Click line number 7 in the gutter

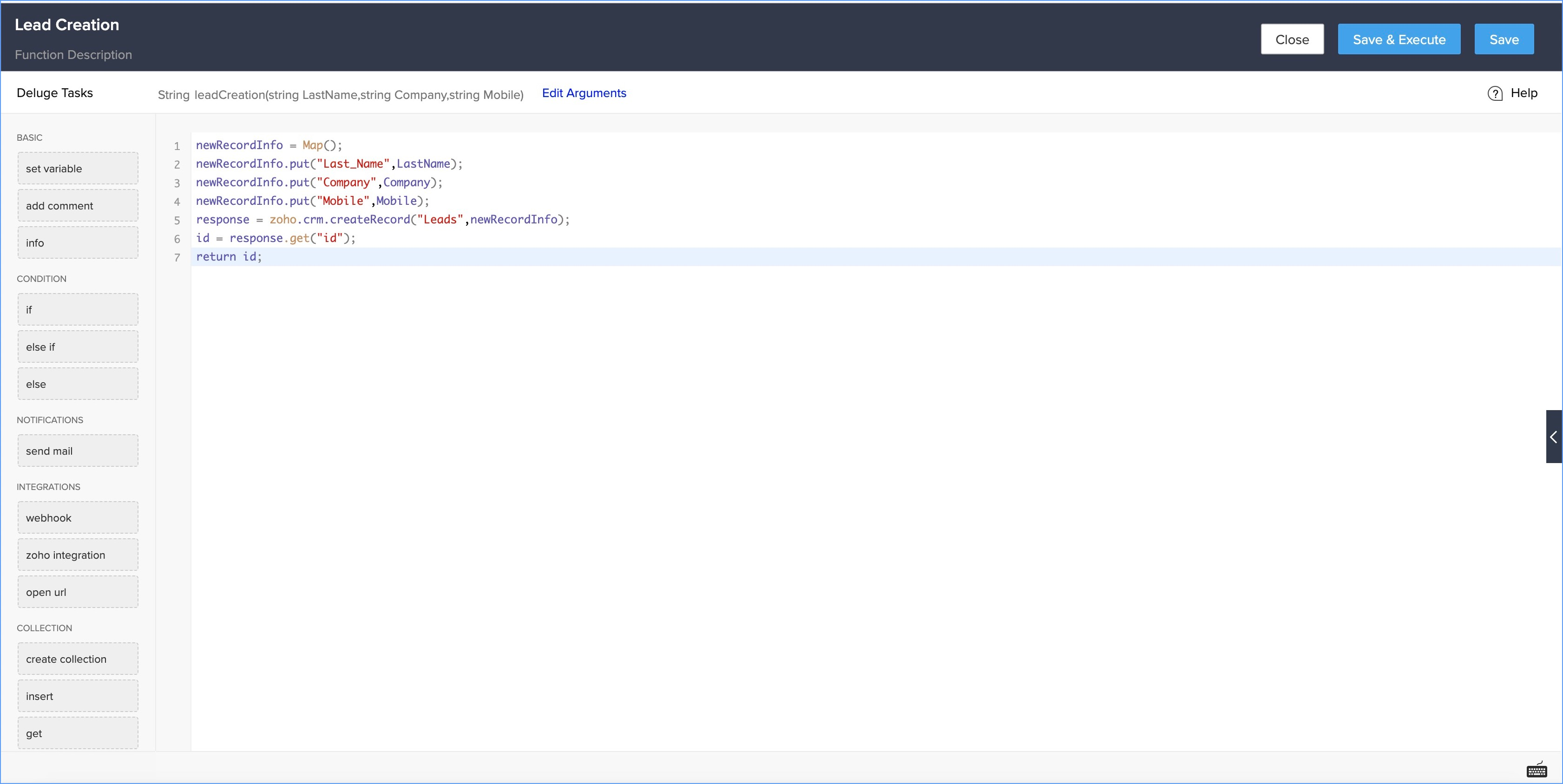[x=177, y=258]
